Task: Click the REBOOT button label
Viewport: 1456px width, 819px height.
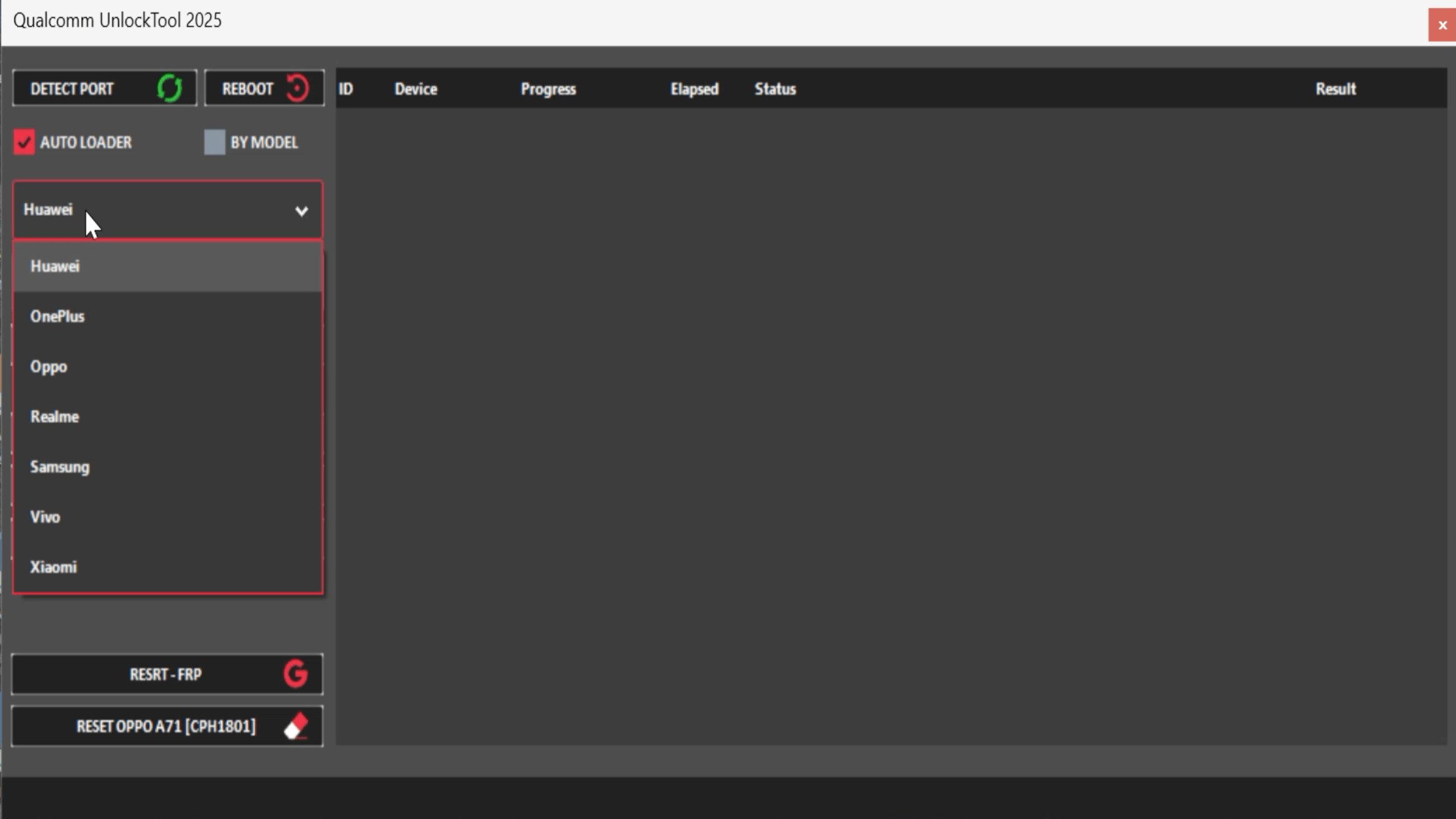Action: 248,89
